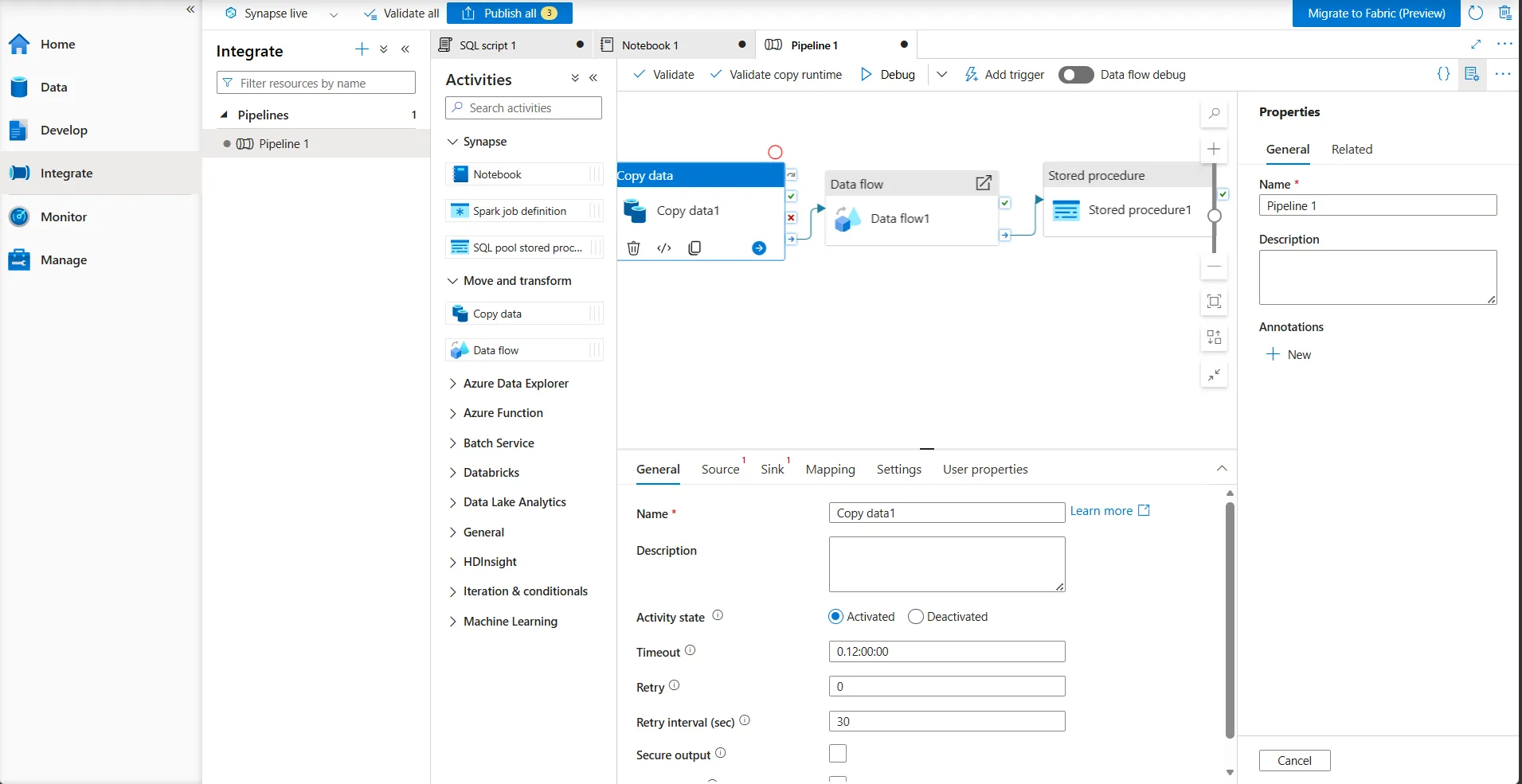Select the Activated activity state

point(835,617)
